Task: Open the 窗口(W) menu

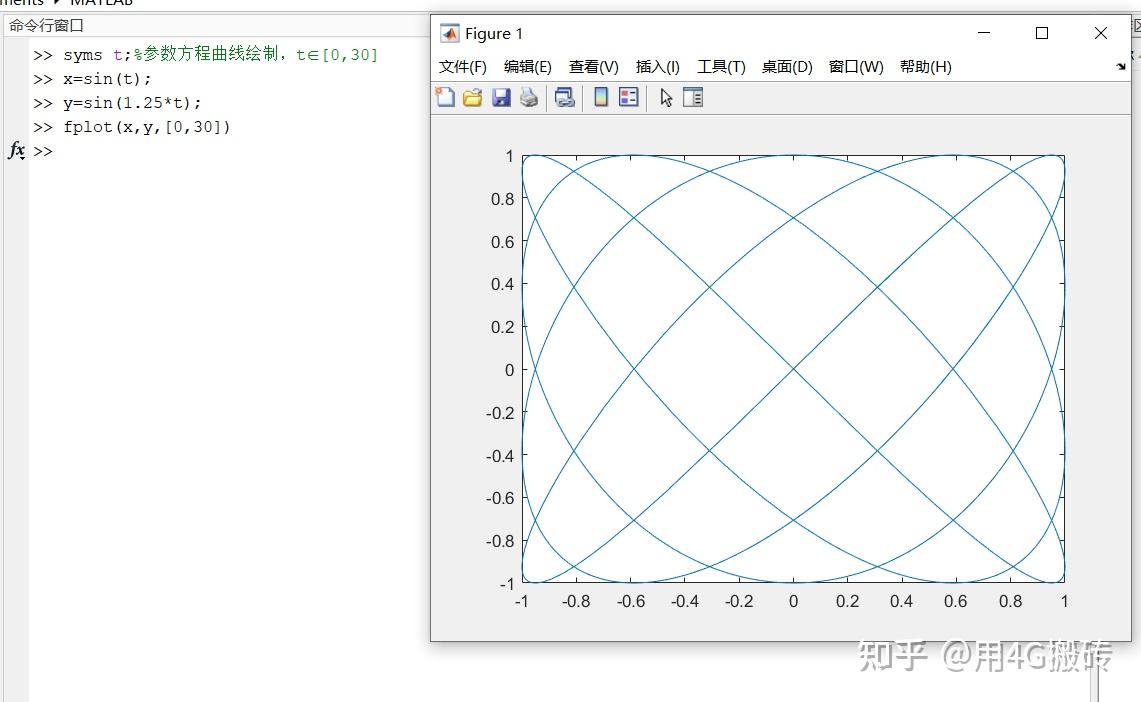Action: point(855,67)
